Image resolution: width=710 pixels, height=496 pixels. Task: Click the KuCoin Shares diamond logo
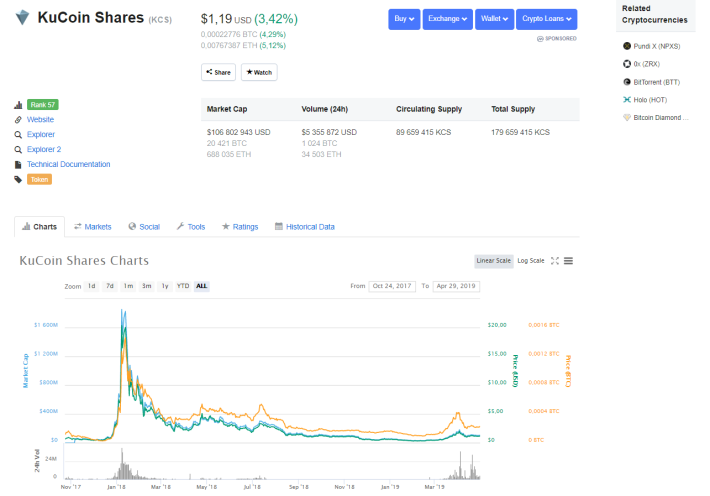22,18
